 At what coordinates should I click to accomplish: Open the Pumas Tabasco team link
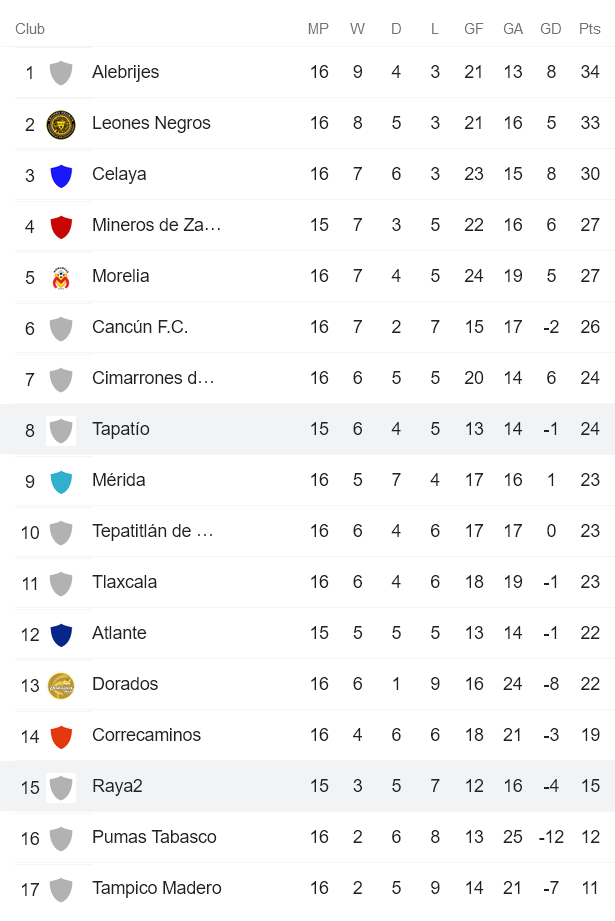coord(154,837)
